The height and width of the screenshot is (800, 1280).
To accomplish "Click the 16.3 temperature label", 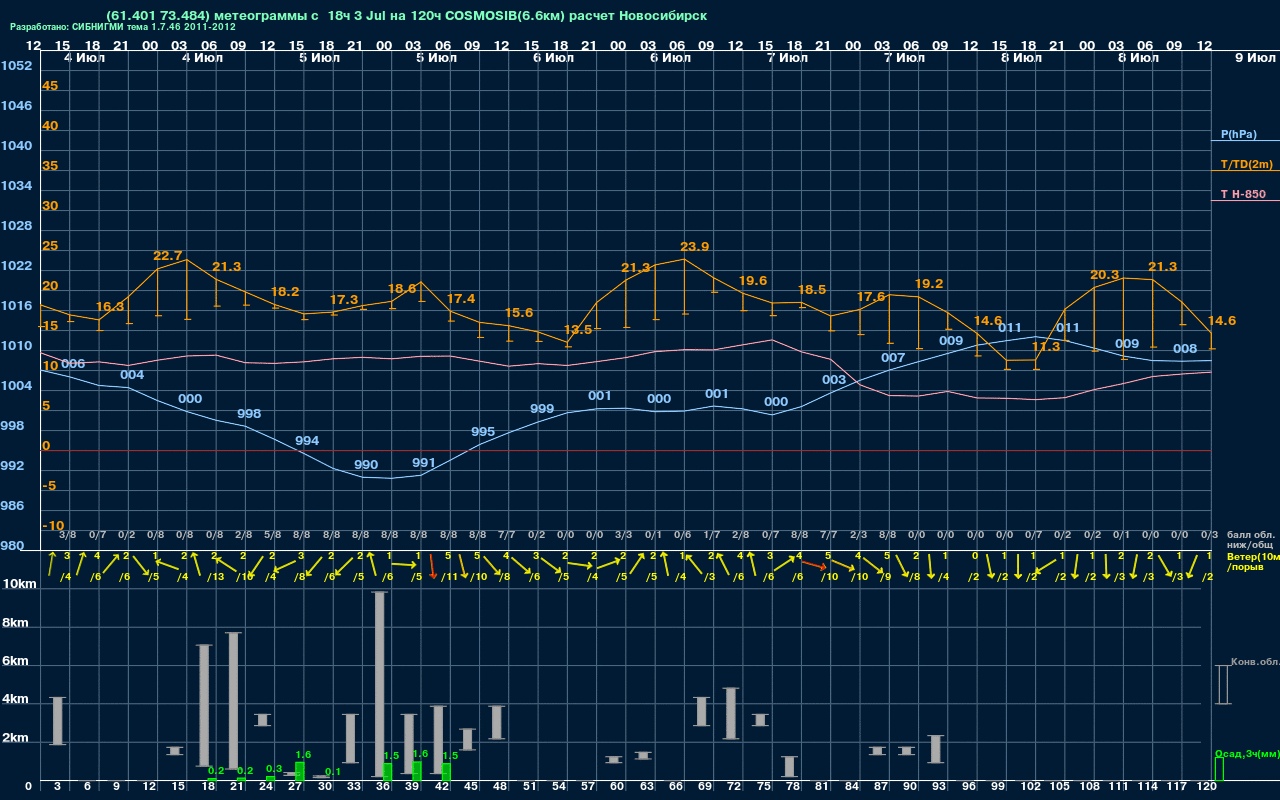I will coord(110,307).
